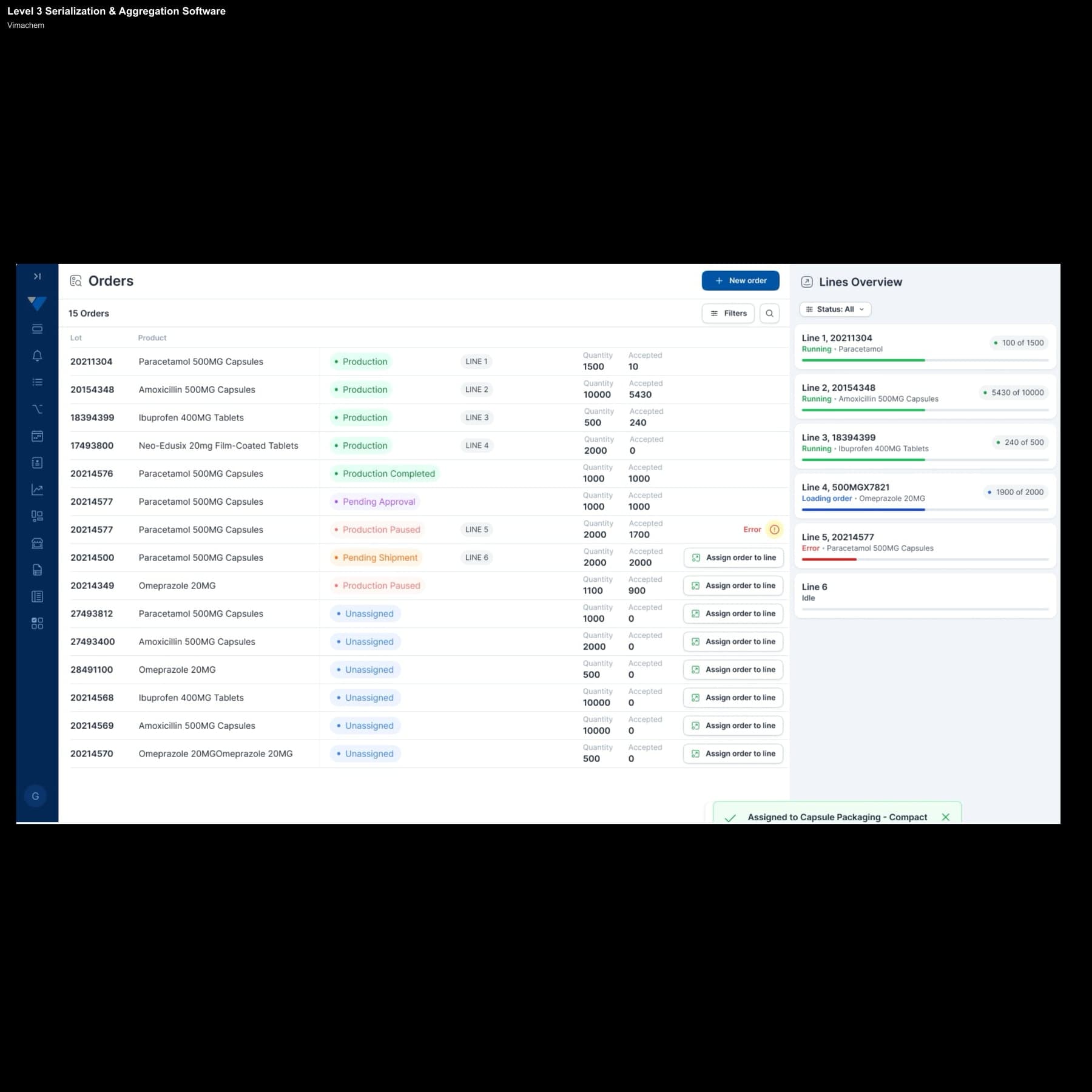The width and height of the screenshot is (1092, 1092).
Task: Click the Lot column header
Action: 76,338
